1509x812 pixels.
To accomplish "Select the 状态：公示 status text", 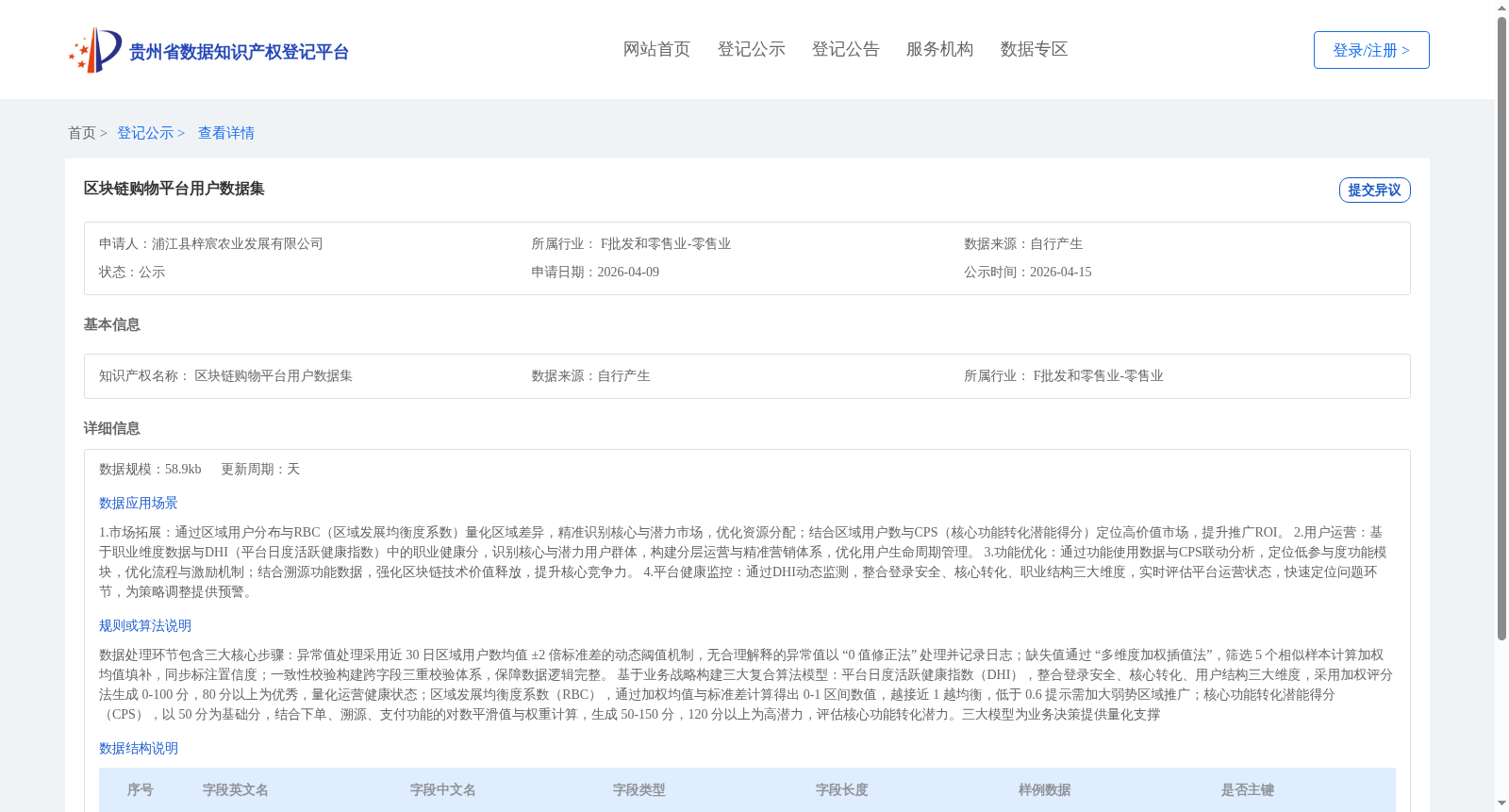I will pos(132,272).
